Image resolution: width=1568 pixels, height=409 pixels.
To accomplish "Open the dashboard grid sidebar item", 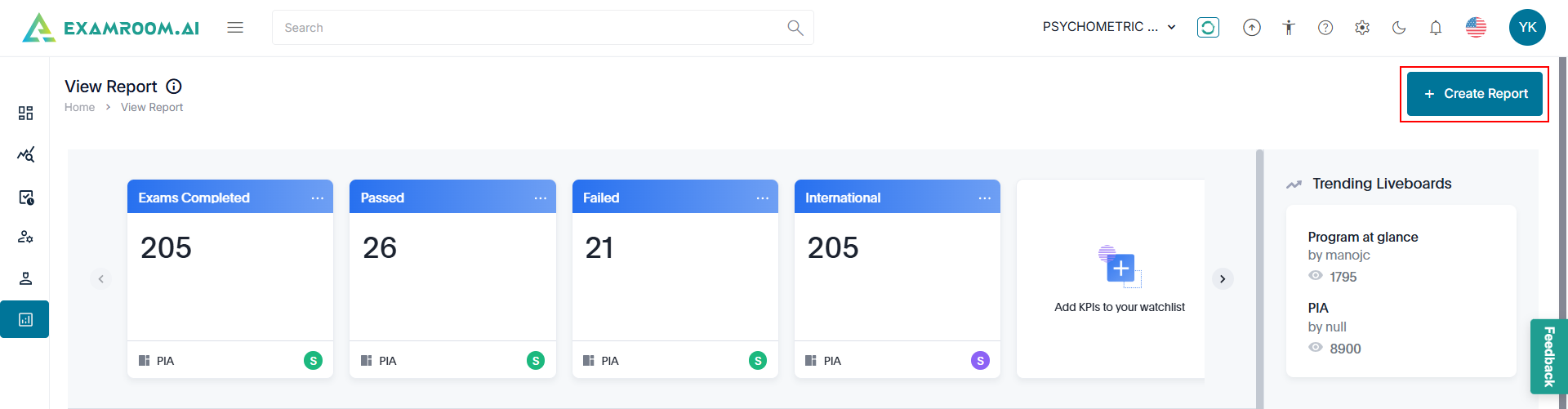I will tap(25, 113).
